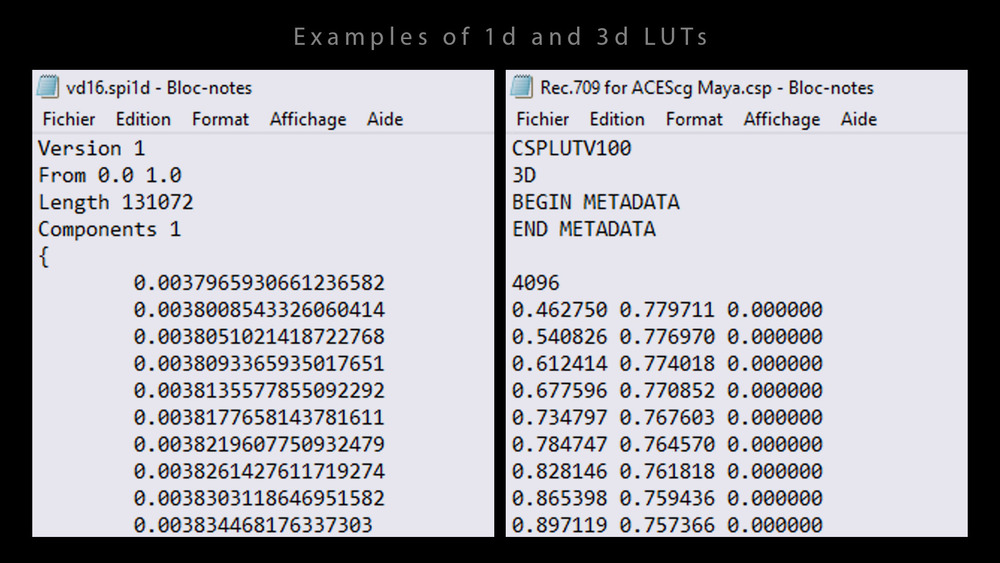Place cursor on the "Version 1" line
The height and width of the screenshot is (563, 1000).
pos(91,148)
